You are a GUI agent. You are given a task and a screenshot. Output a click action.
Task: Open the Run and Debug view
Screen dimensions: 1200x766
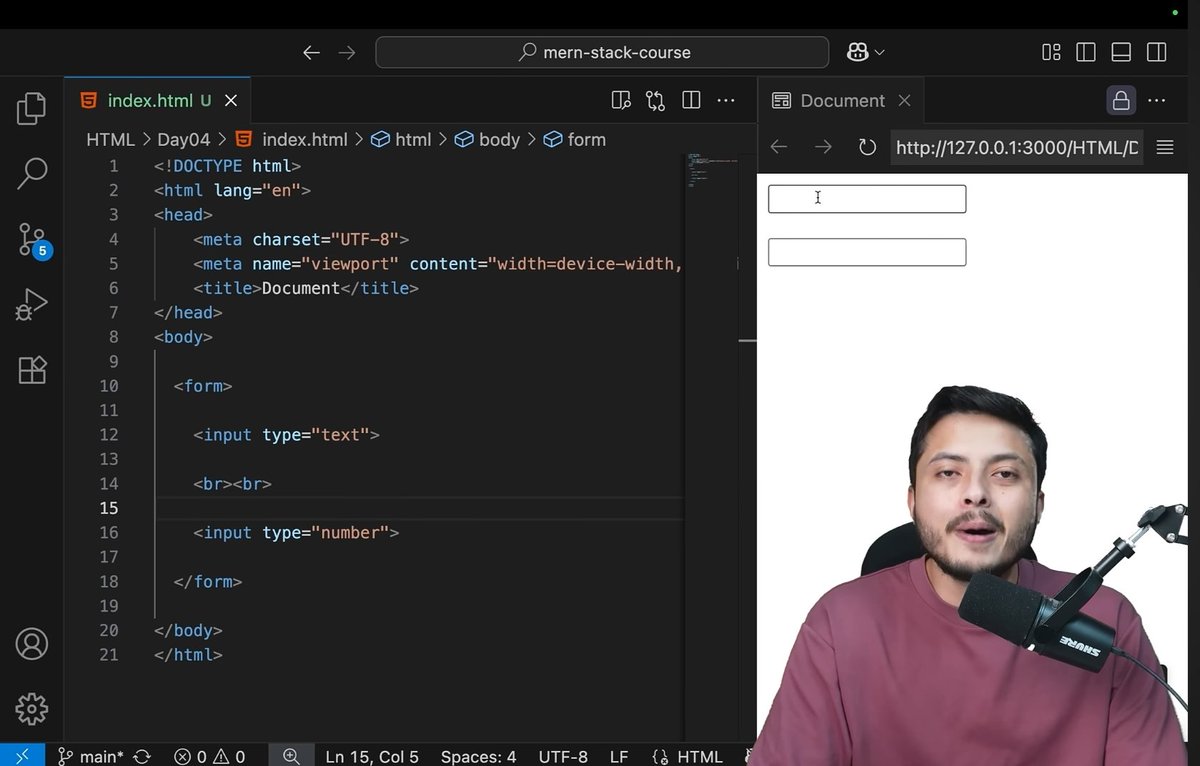pyautogui.click(x=32, y=305)
